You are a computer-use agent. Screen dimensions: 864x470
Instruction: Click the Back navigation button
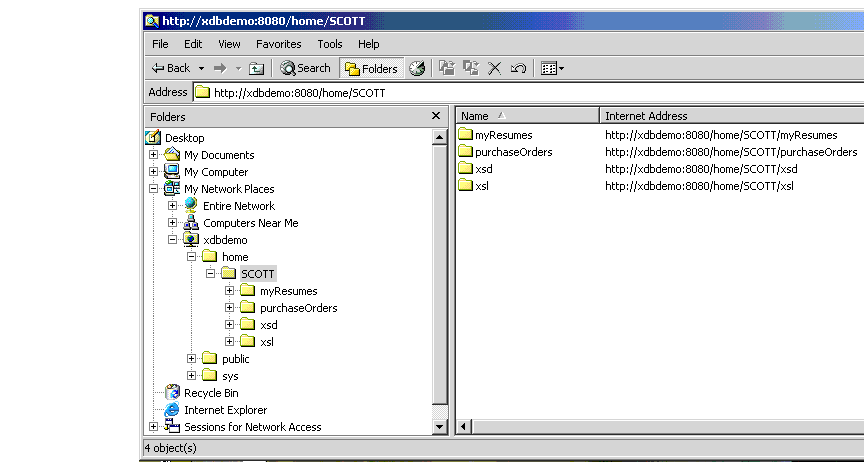pos(171,68)
